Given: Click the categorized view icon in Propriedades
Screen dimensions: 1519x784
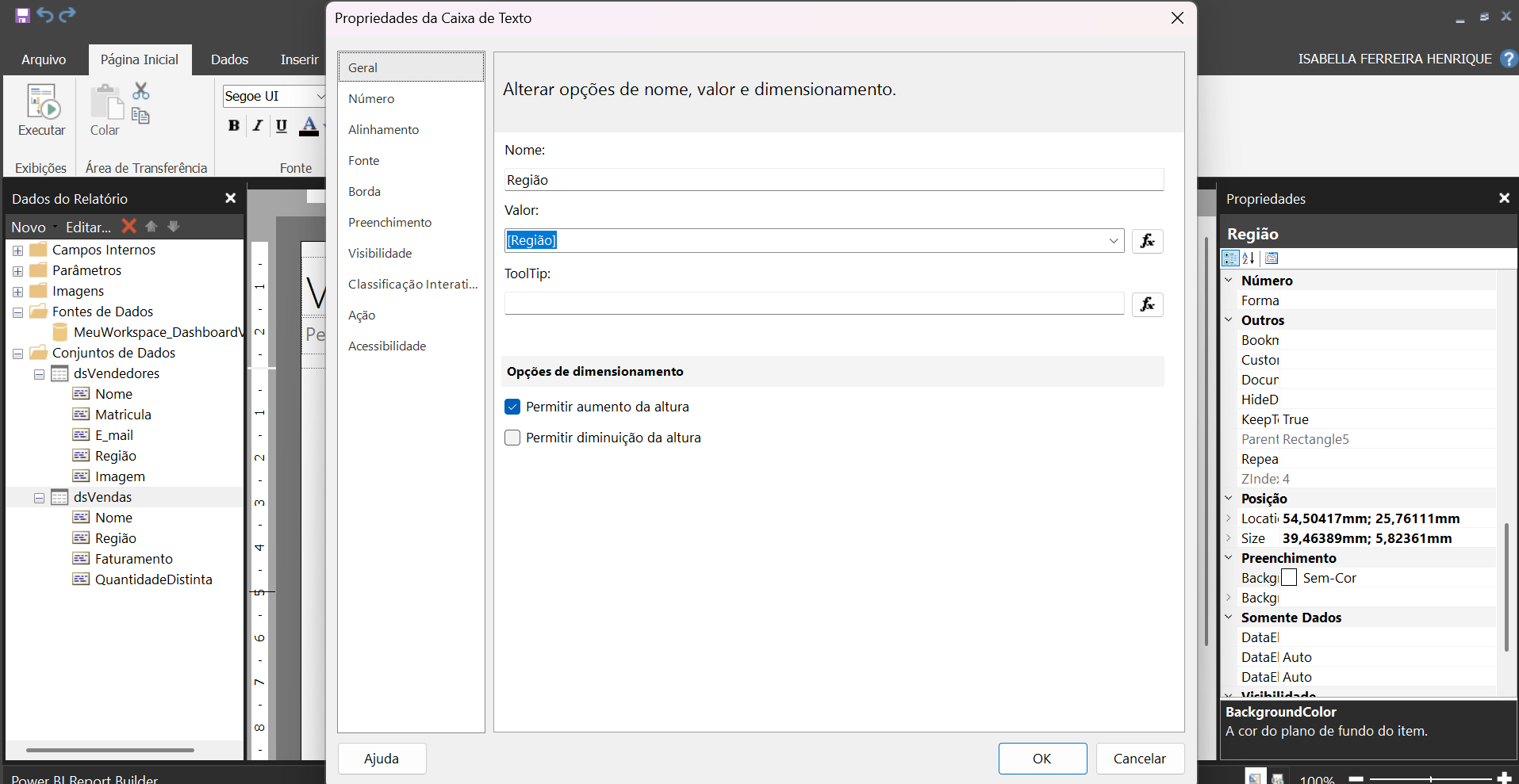Looking at the screenshot, I should tap(1230, 258).
